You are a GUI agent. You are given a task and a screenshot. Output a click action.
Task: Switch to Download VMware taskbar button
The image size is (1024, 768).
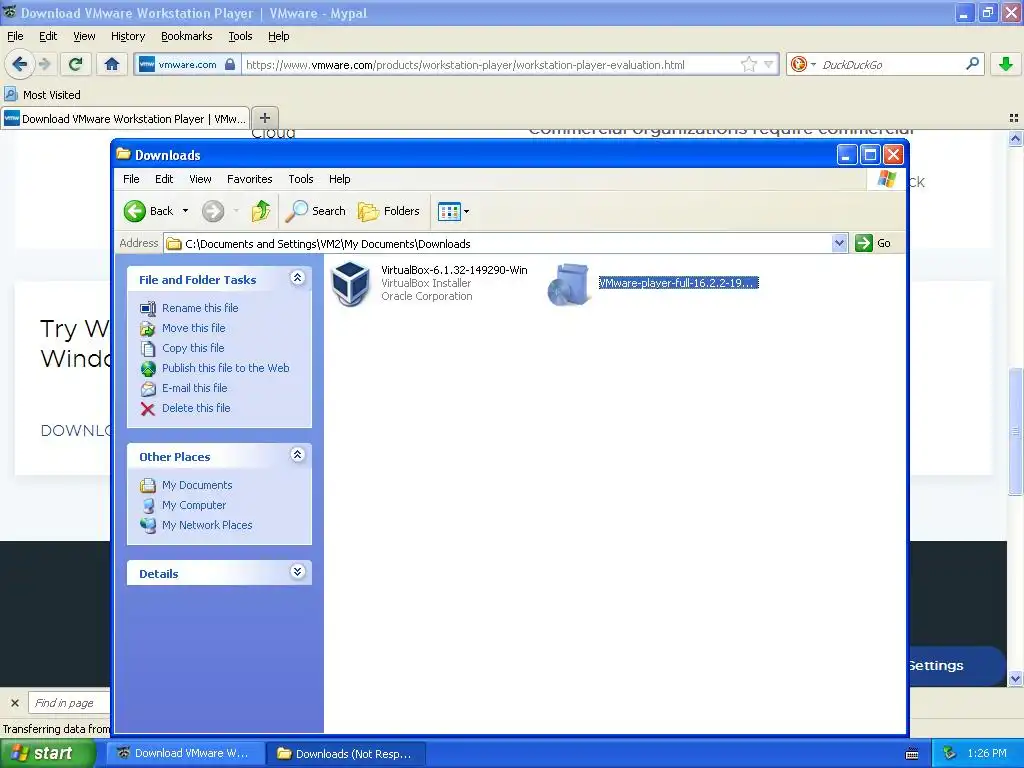point(185,753)
